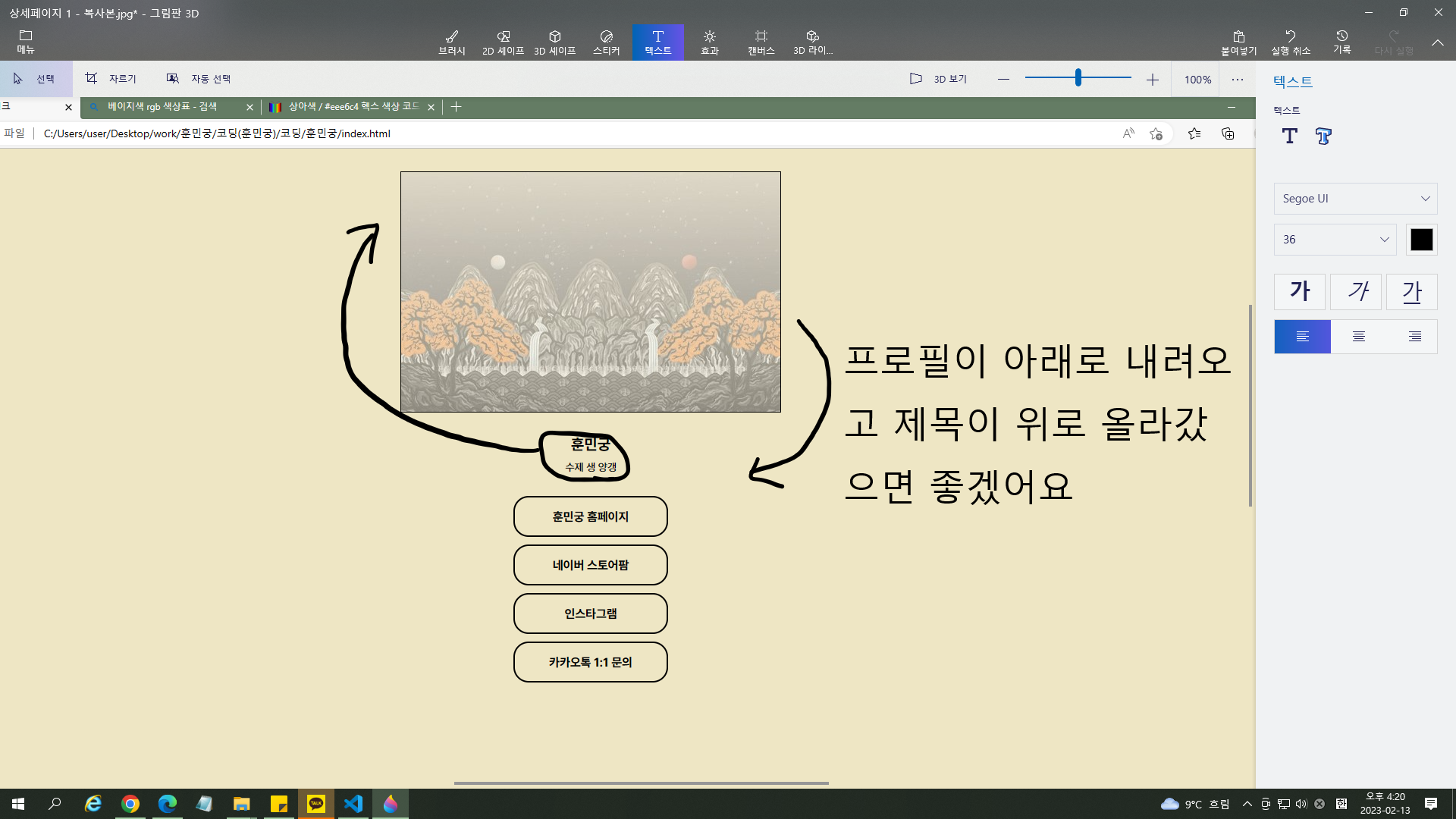Open the 메뉴 folder menu
The height and width of the screenshot is (819, 1456).
[x=26, y=42]
